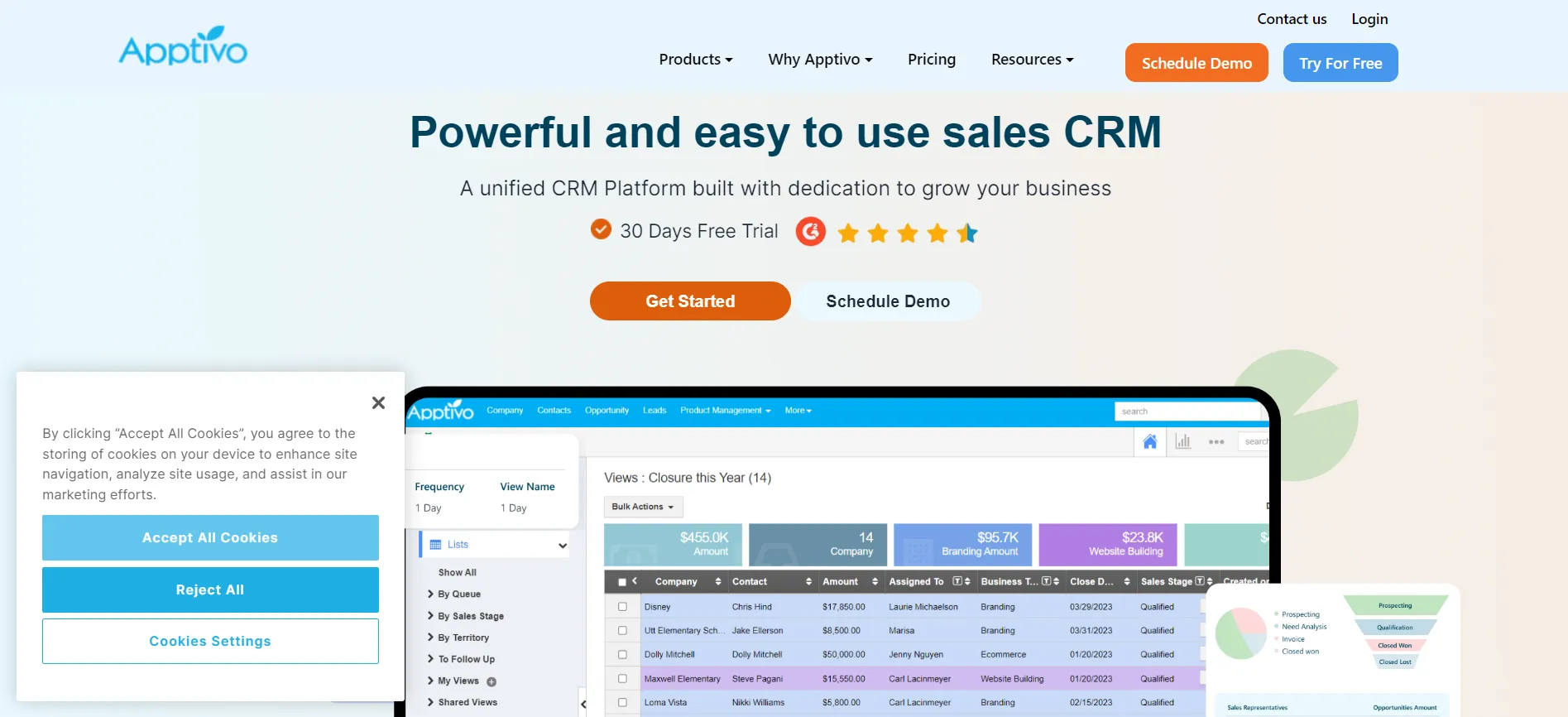Click the search field in CRM top bar
The width and height of the screenshot is (1568, 717).
coord(1187,411)
